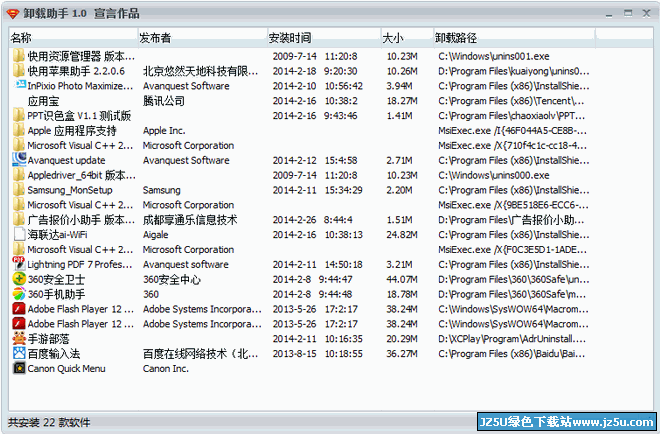Click the folder icon next to Samsung_MonSetup

click(x=19, y=189)
